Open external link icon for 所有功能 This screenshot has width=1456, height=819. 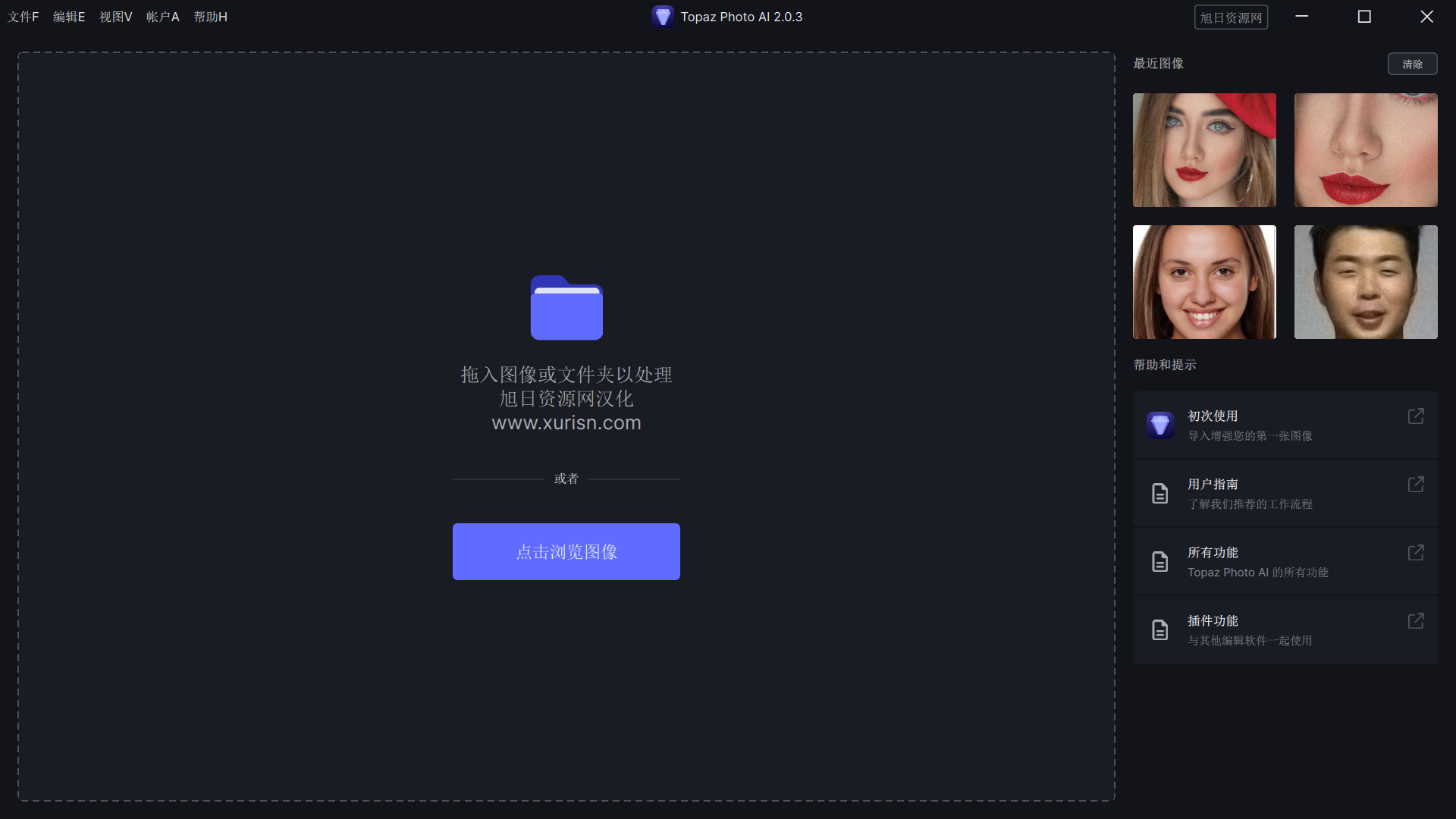click(x=1416, y=553)
